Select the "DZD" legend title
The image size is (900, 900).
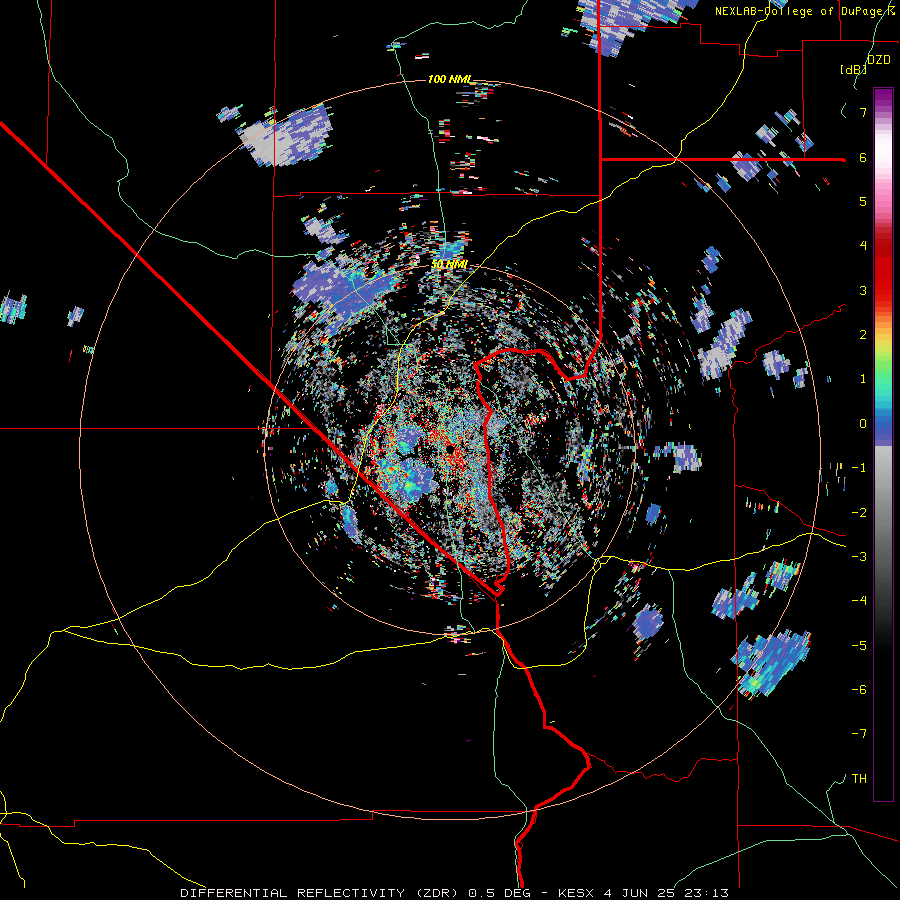(x=879, y=60)
